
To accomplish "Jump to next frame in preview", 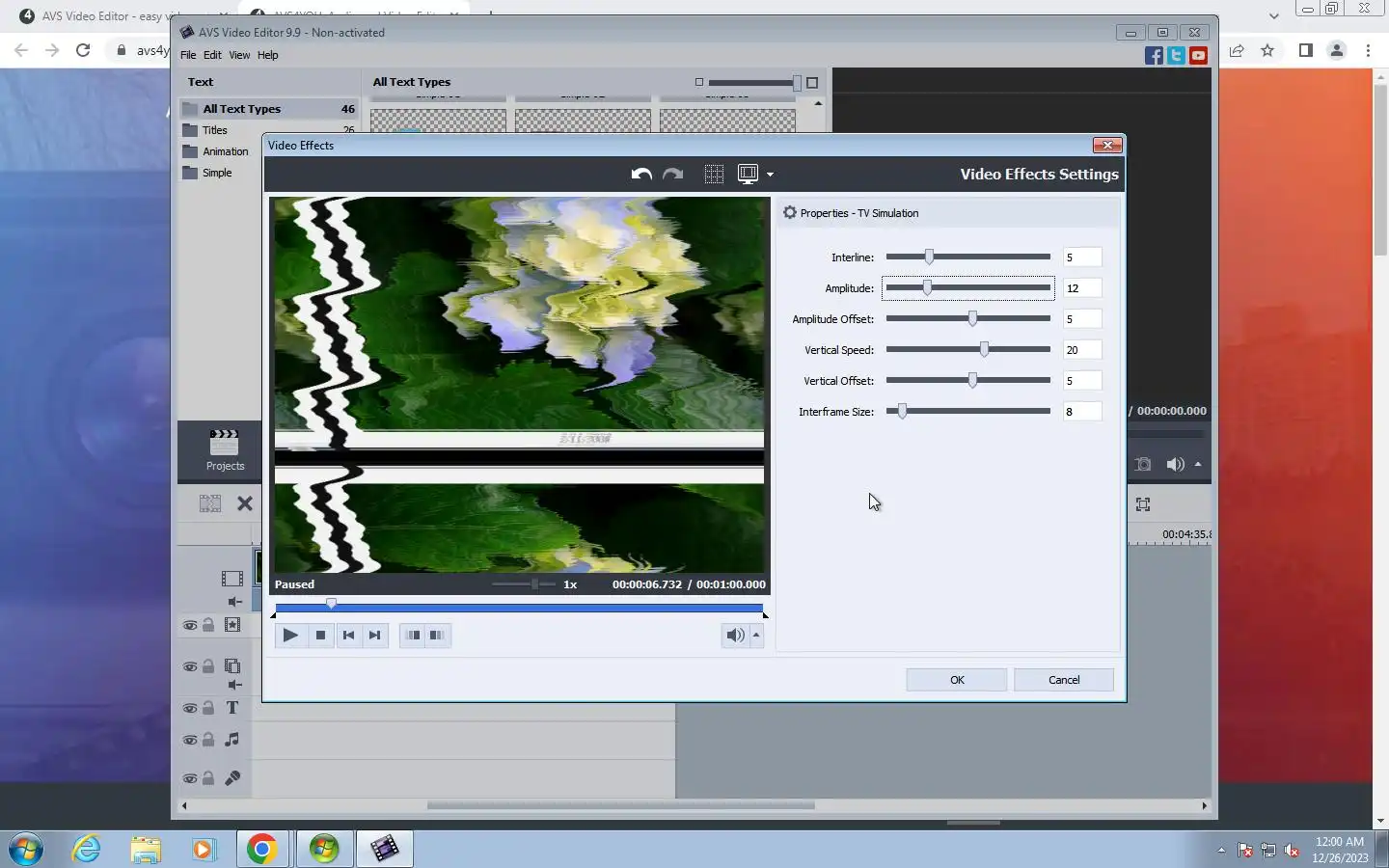I will click(375, 635).
